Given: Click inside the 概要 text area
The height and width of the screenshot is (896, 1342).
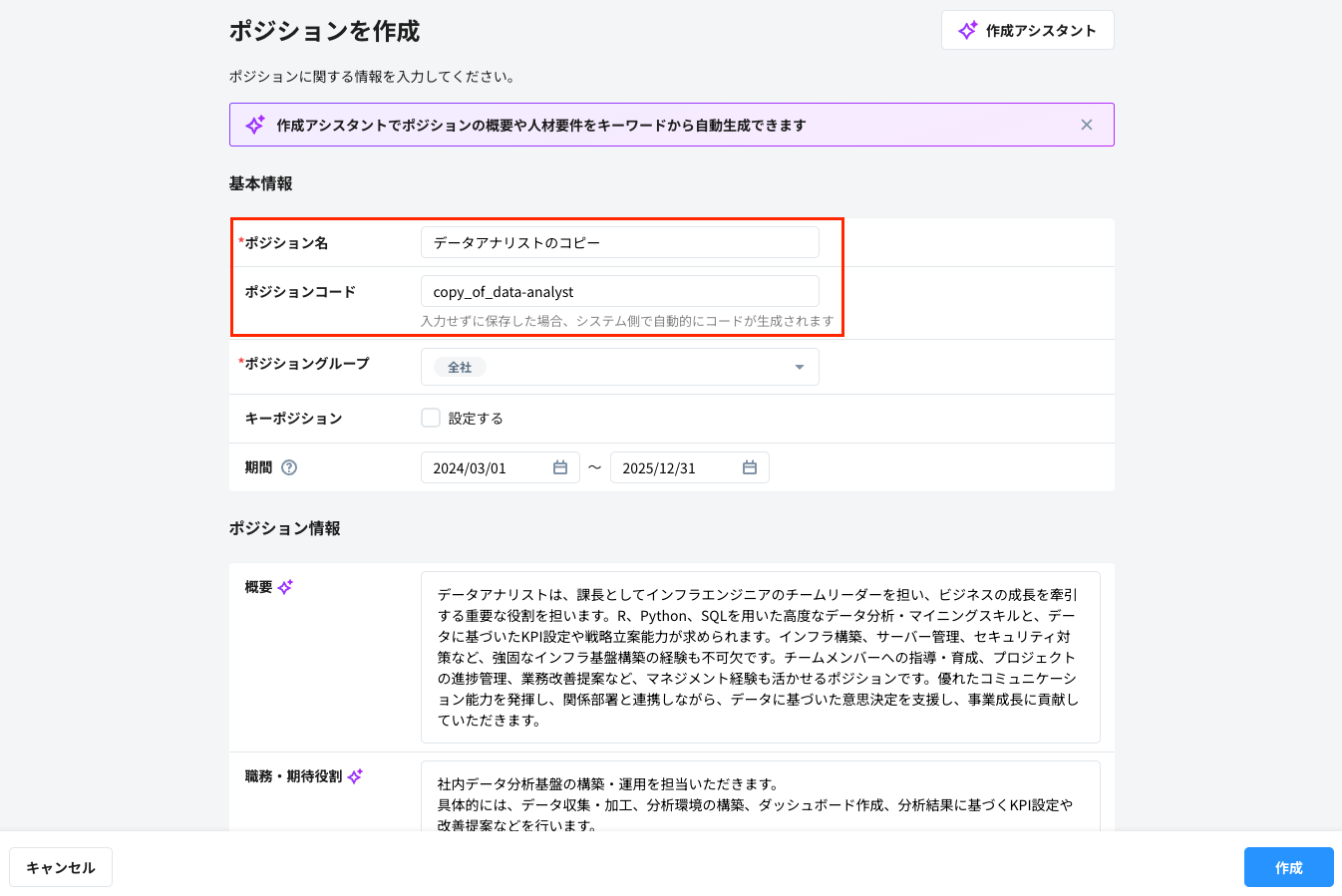Looking at the screenshot, I should click(x=761, y=658).
